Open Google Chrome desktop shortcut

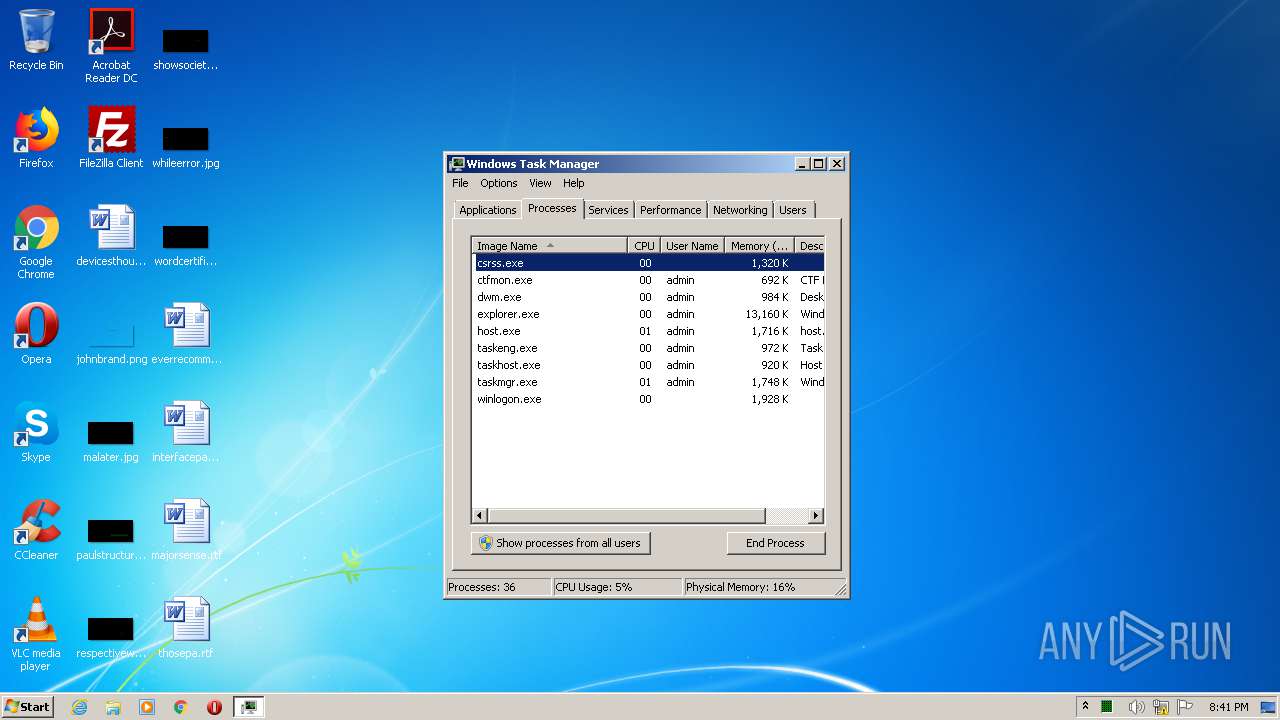tap(36, 242)
